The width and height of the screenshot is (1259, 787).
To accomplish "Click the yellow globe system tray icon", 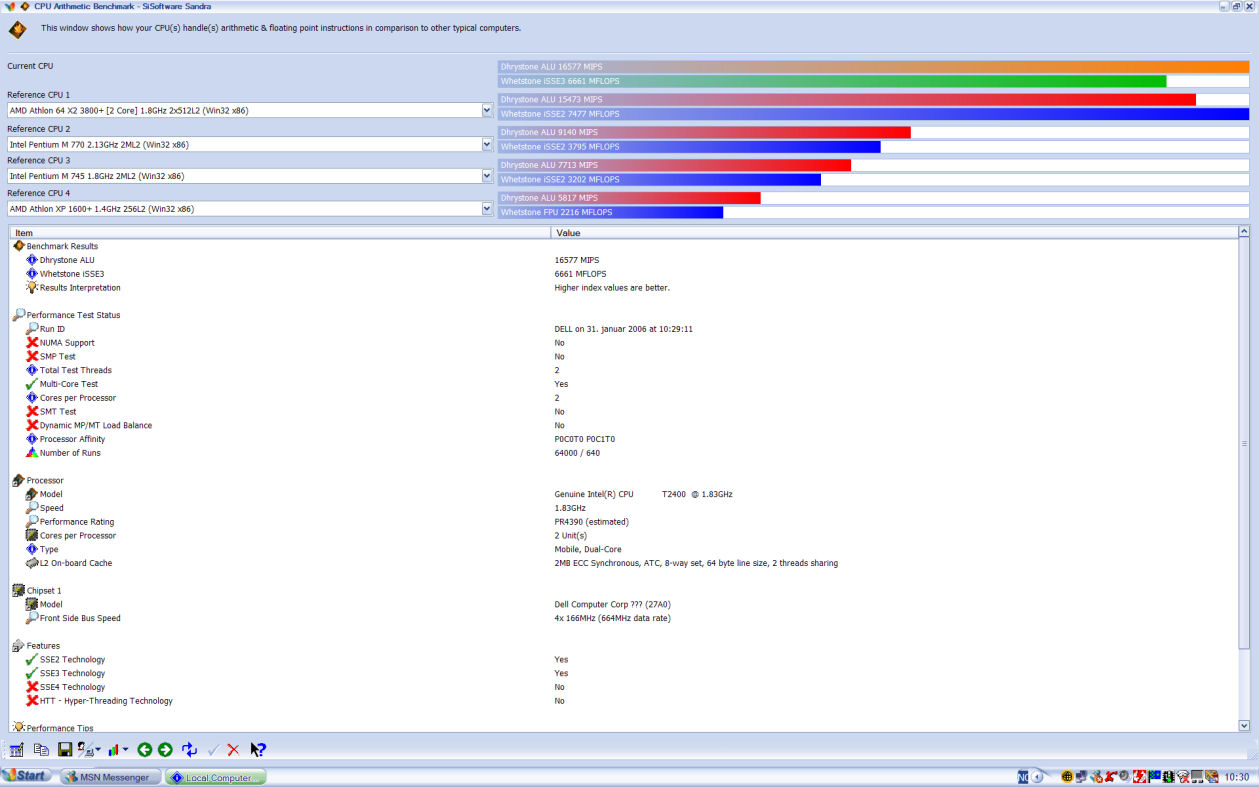I will pos(1067,776).
